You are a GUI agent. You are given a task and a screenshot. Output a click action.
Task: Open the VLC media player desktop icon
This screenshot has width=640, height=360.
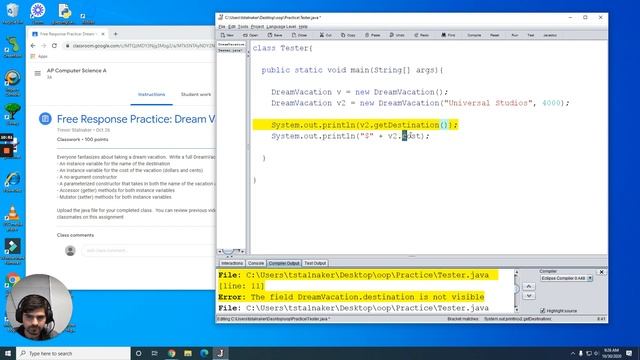(x=13, y=218)
